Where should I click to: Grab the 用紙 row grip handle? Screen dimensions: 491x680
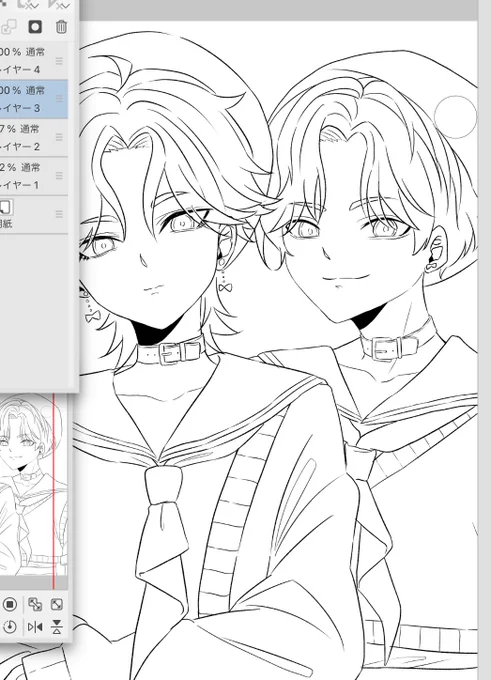[x=59, y=214]
